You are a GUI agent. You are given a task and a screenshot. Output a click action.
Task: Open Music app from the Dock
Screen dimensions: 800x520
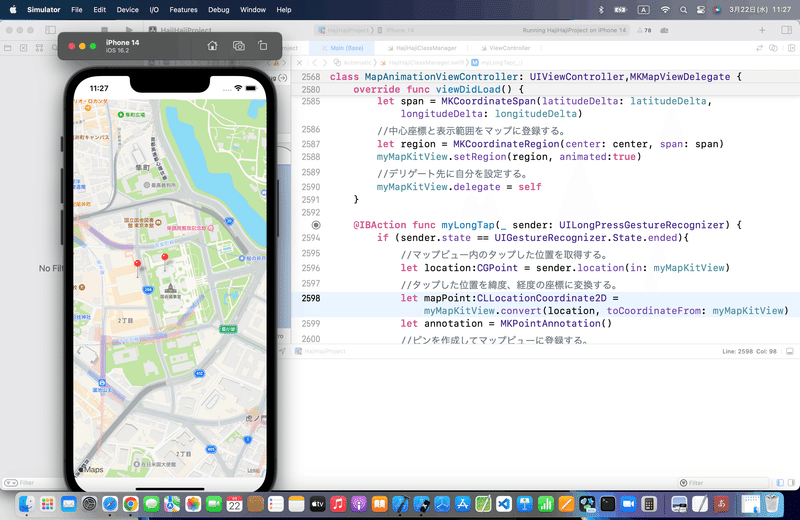pyautogui.click(x=338, y=504)
